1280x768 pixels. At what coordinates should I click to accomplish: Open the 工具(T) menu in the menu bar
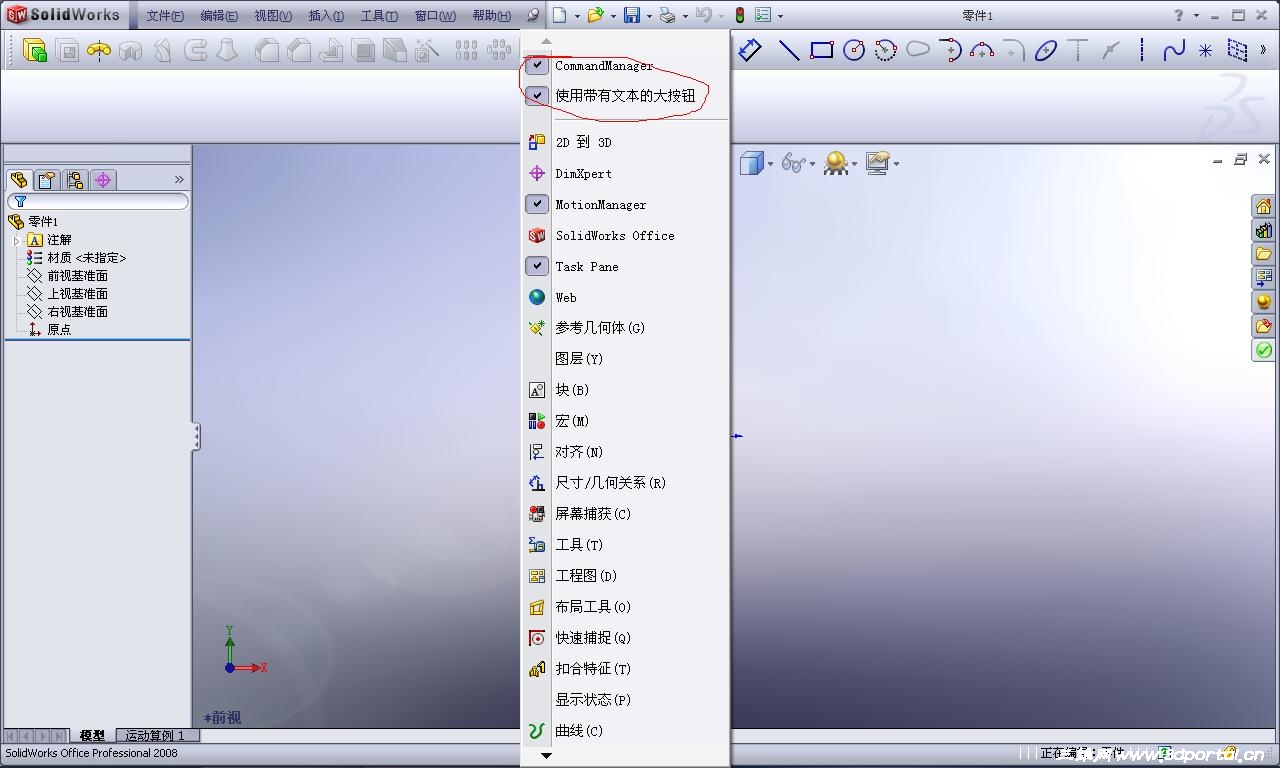[x=379, y=16]
